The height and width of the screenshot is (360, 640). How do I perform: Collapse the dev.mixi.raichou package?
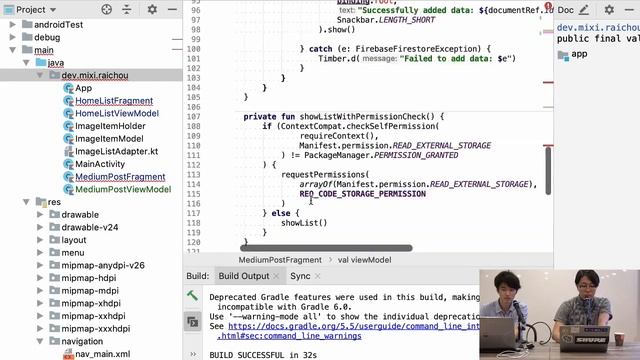(x=40, y=75)
